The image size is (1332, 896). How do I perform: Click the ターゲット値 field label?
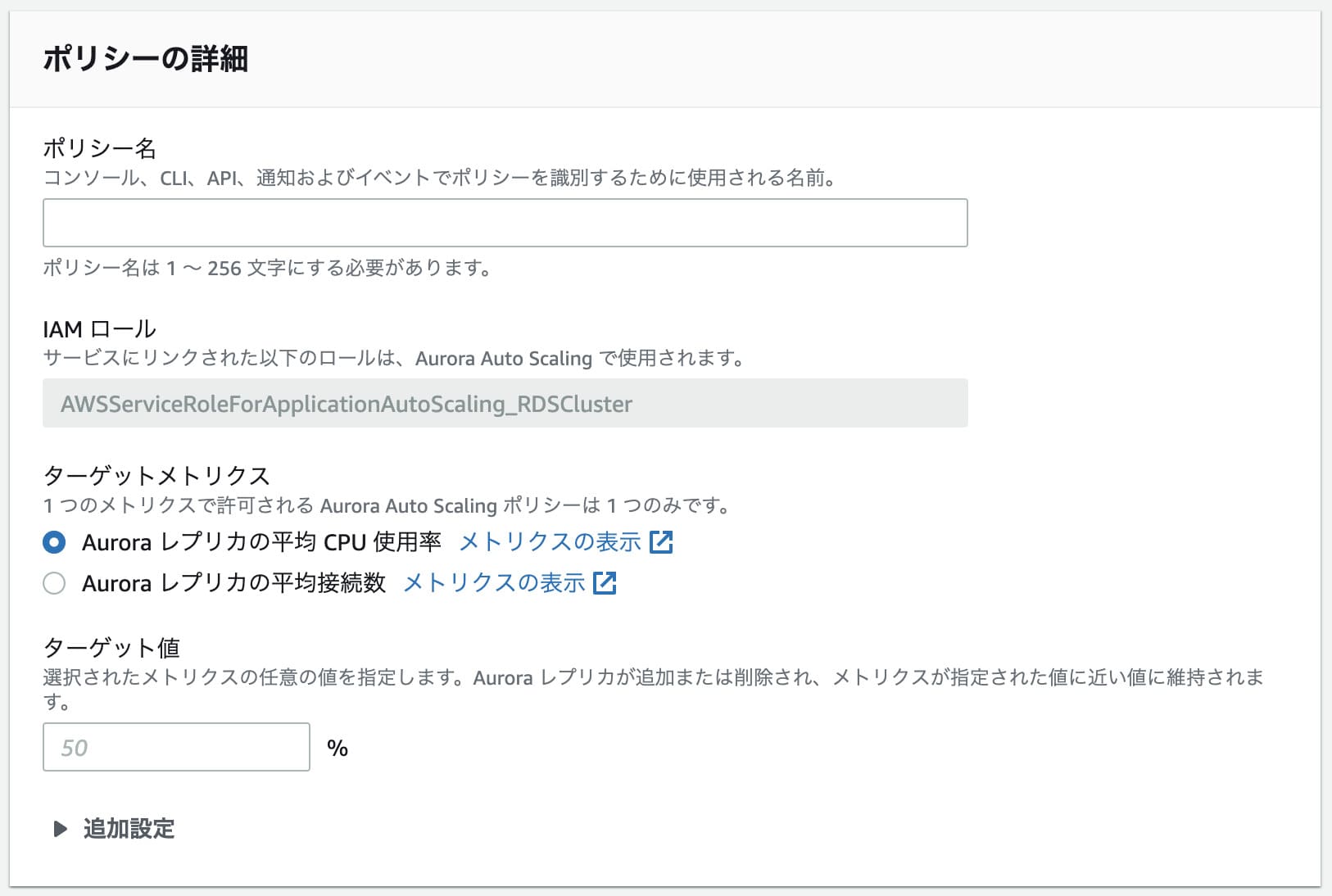pos(111,648)
